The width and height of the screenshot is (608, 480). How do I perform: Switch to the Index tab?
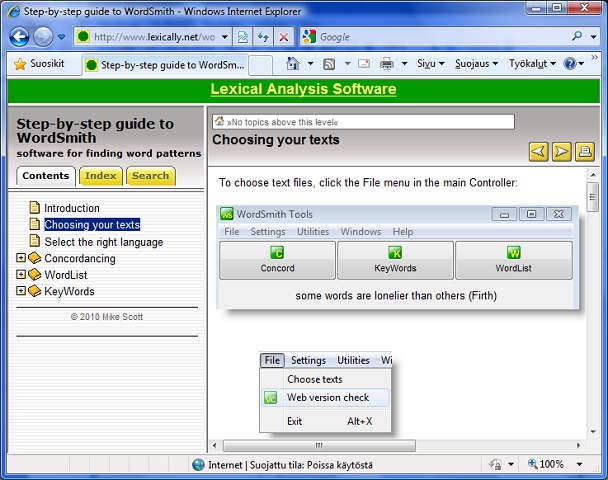pos(101,176)
